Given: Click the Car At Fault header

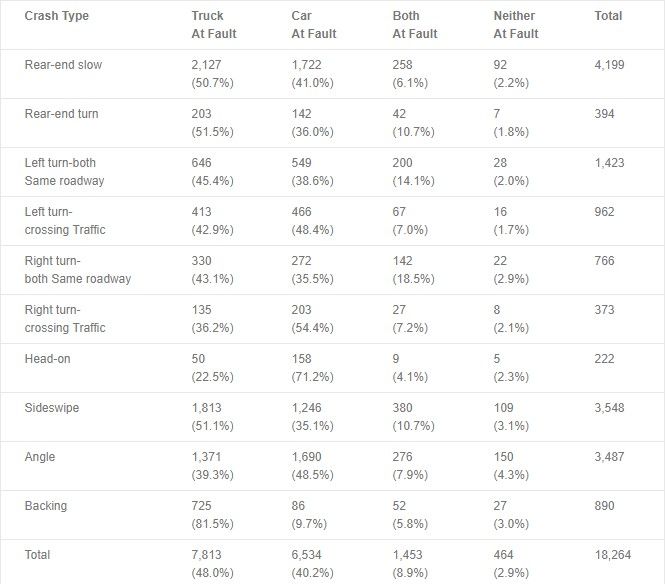Looking at the screenshot, I should tap(314, 25).
